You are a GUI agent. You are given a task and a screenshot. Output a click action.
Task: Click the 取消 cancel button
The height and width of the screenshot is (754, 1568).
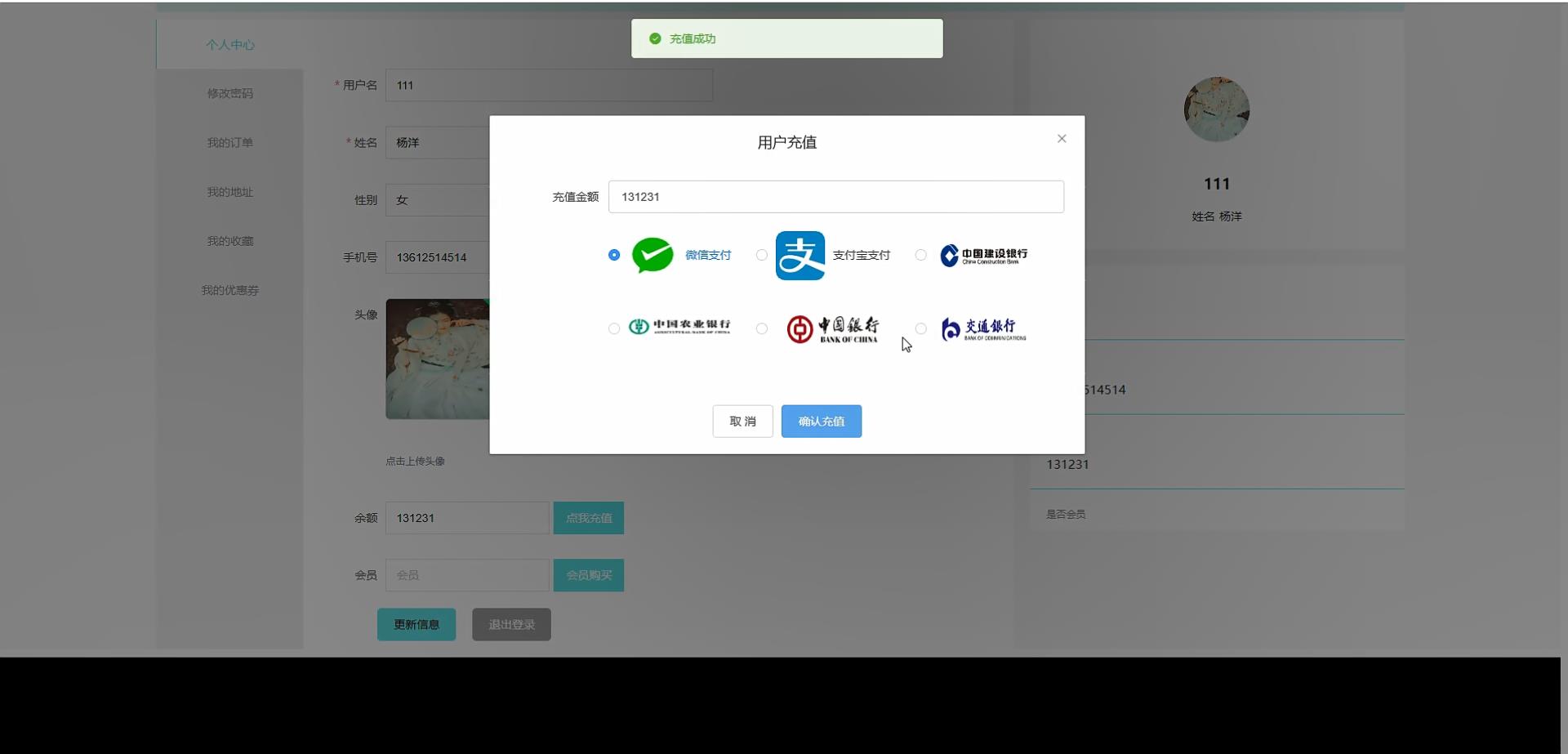[x=742, y=421]
